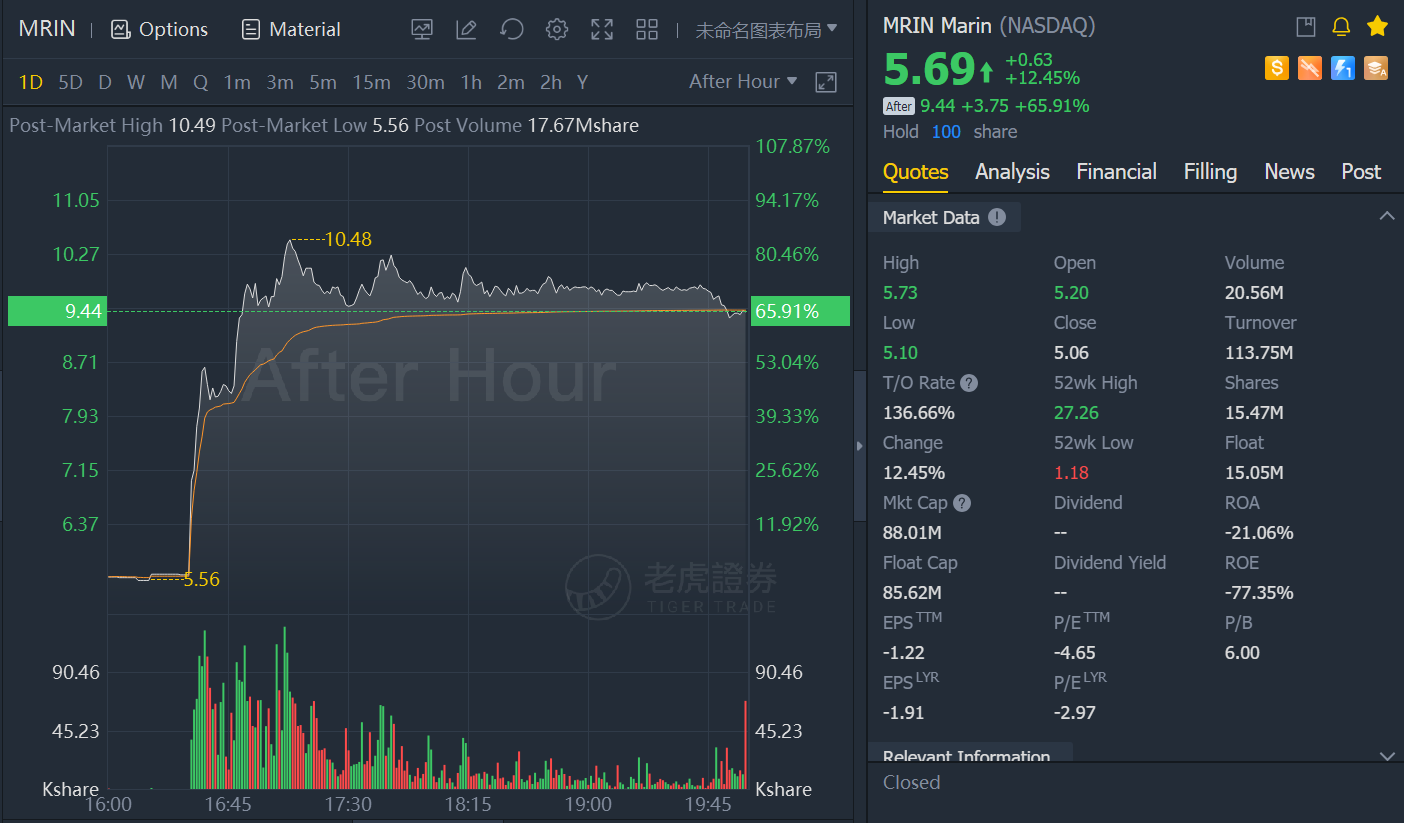Click the 52wk Low value 1.18
Image resolution: width=1404 pixels, height=823 pixels.
pyautogui.click(x=1071, y=473)
